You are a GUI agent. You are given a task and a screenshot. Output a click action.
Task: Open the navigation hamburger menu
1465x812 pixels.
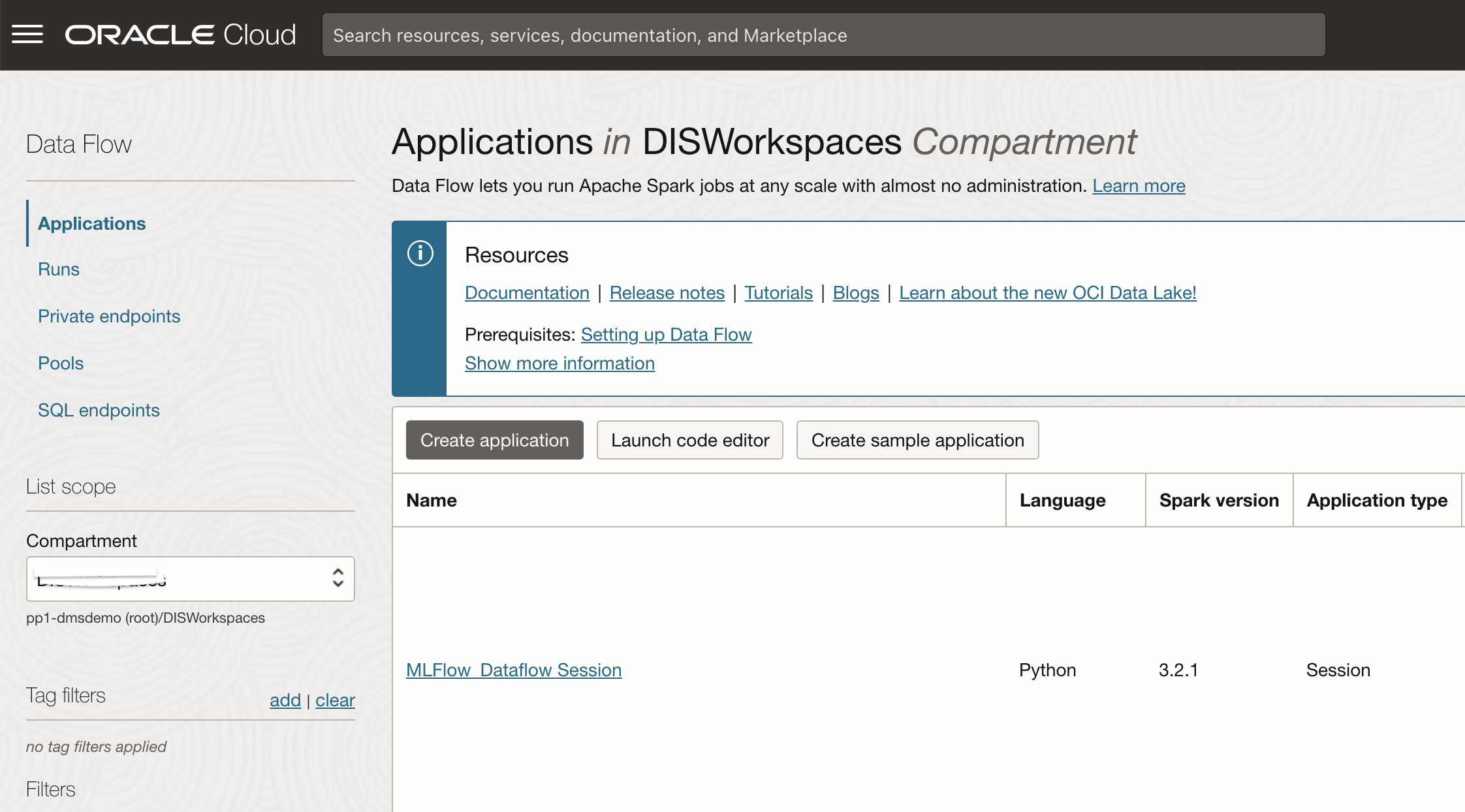coord(29,34)
